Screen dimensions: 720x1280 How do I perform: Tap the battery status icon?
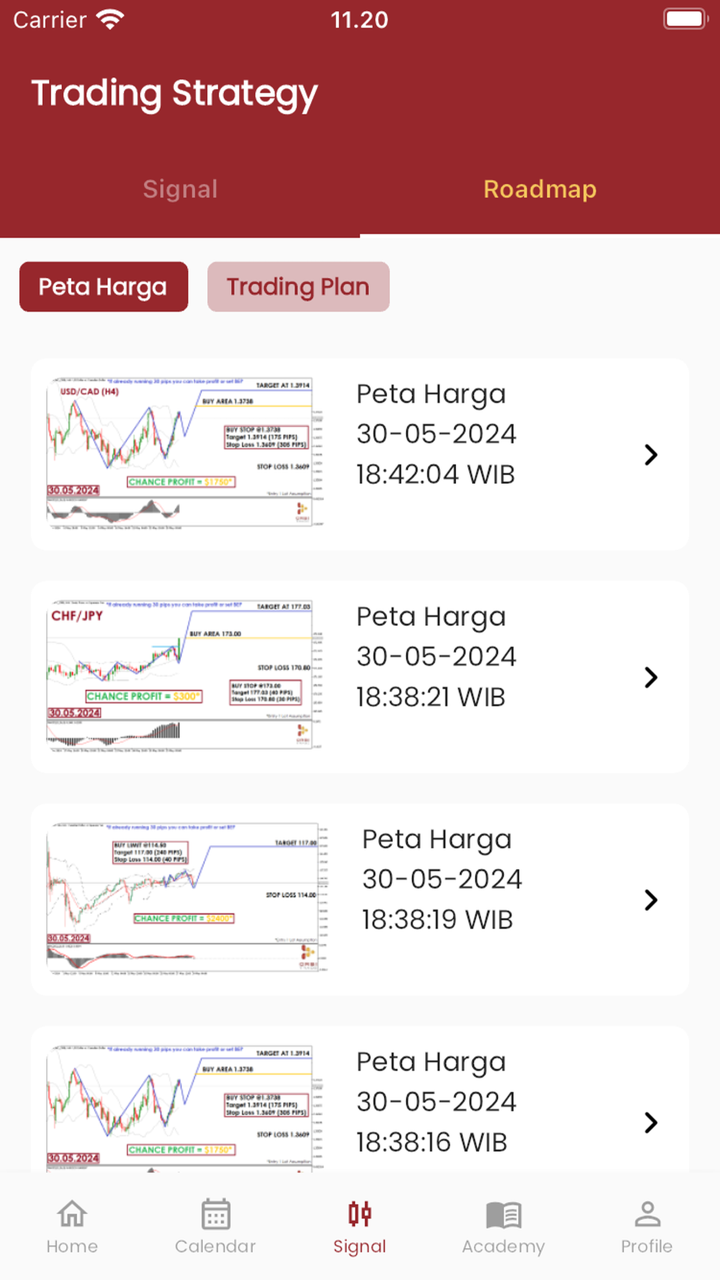tap(685, 20)
